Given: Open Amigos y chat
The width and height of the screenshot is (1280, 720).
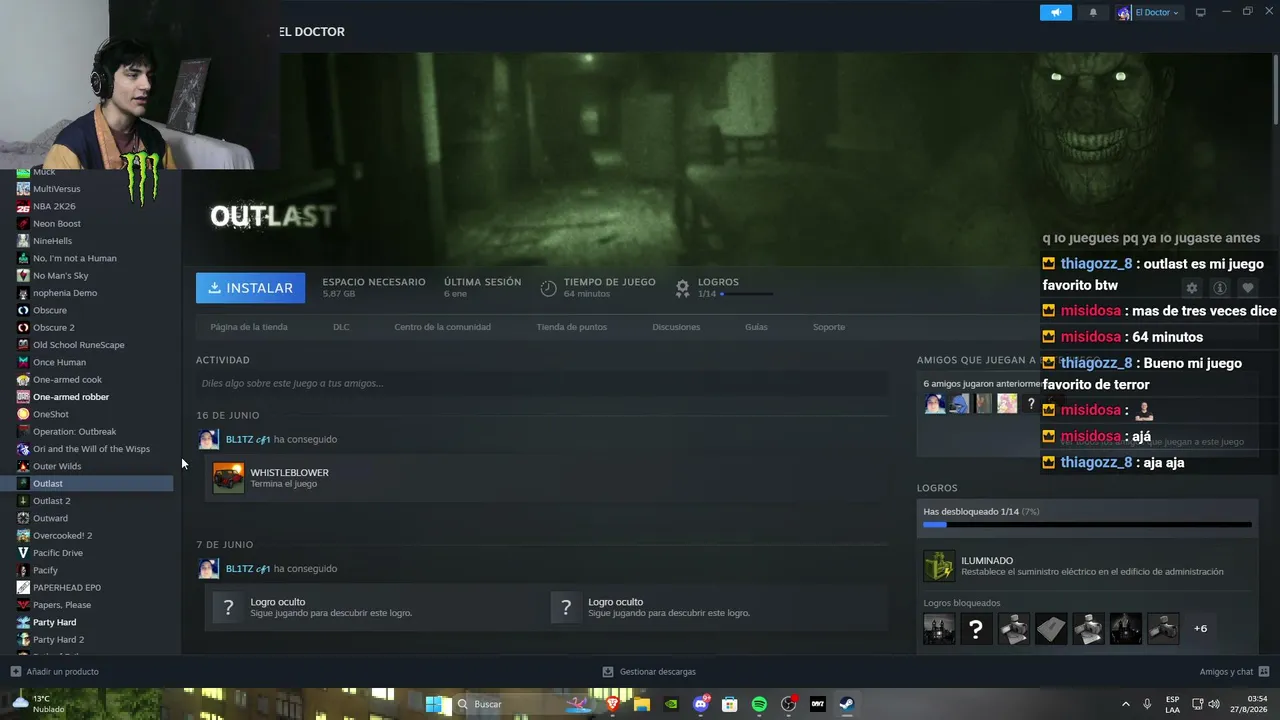Looking at the screenshot, I should (x=1235, y=672).
